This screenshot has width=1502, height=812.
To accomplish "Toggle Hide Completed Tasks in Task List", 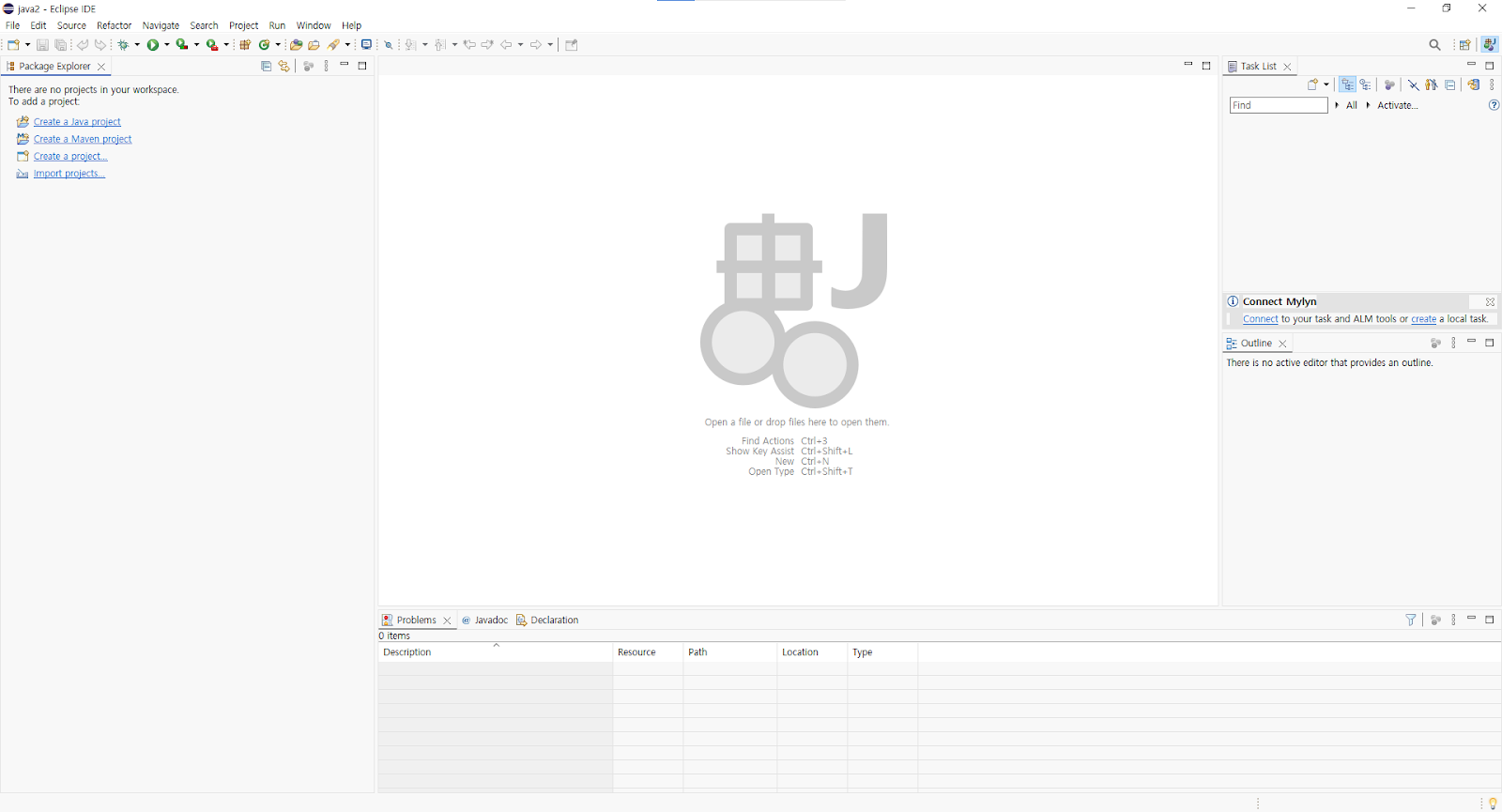I will 1413,84.
